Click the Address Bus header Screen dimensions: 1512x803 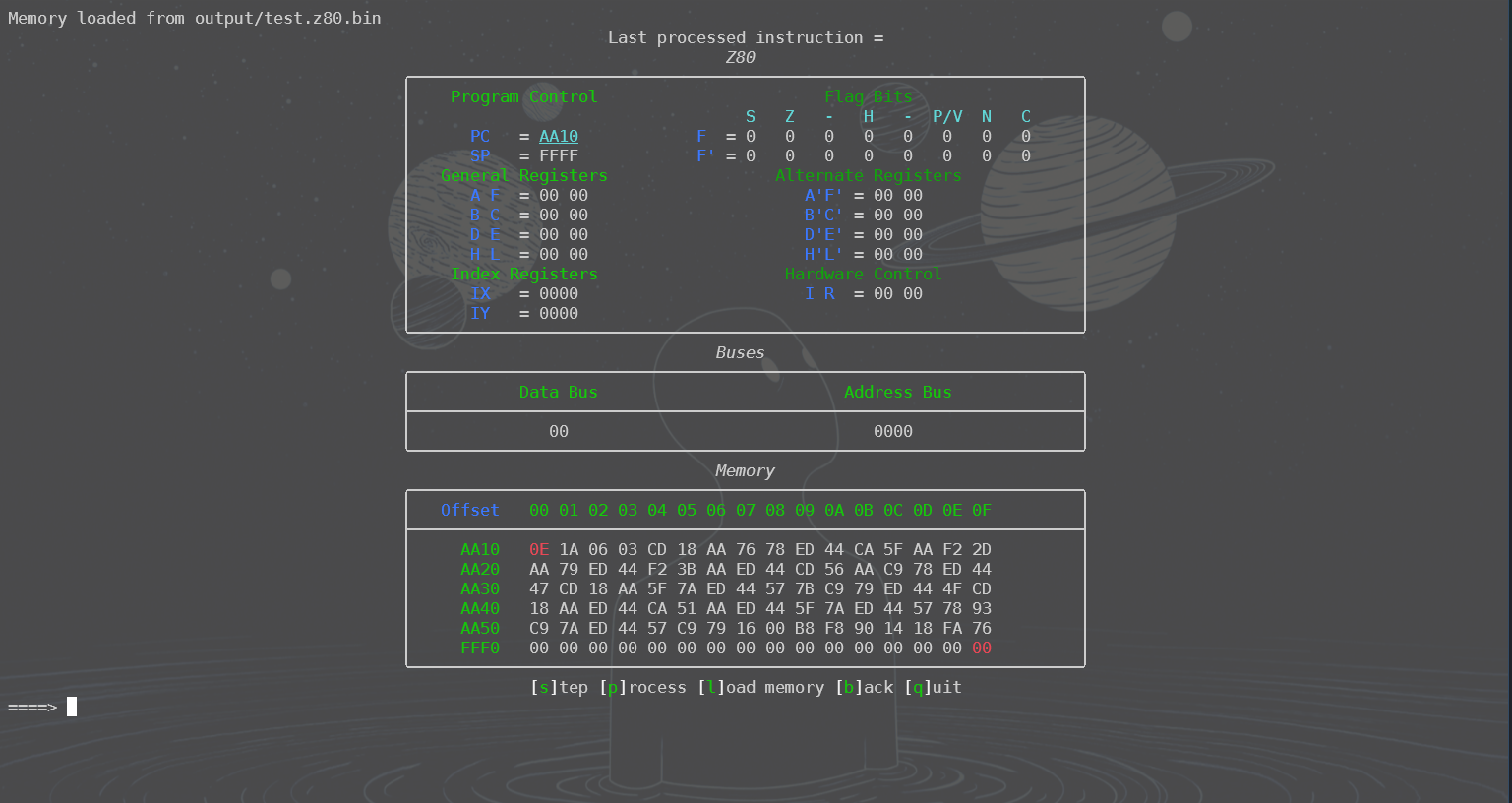pos(898,392)
